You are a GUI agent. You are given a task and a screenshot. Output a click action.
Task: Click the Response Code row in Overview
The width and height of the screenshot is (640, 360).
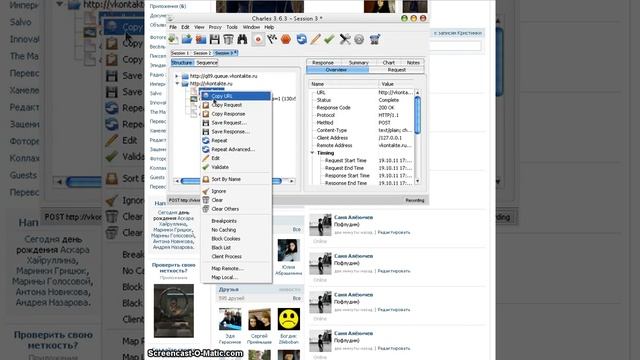[x=362, y=108]
